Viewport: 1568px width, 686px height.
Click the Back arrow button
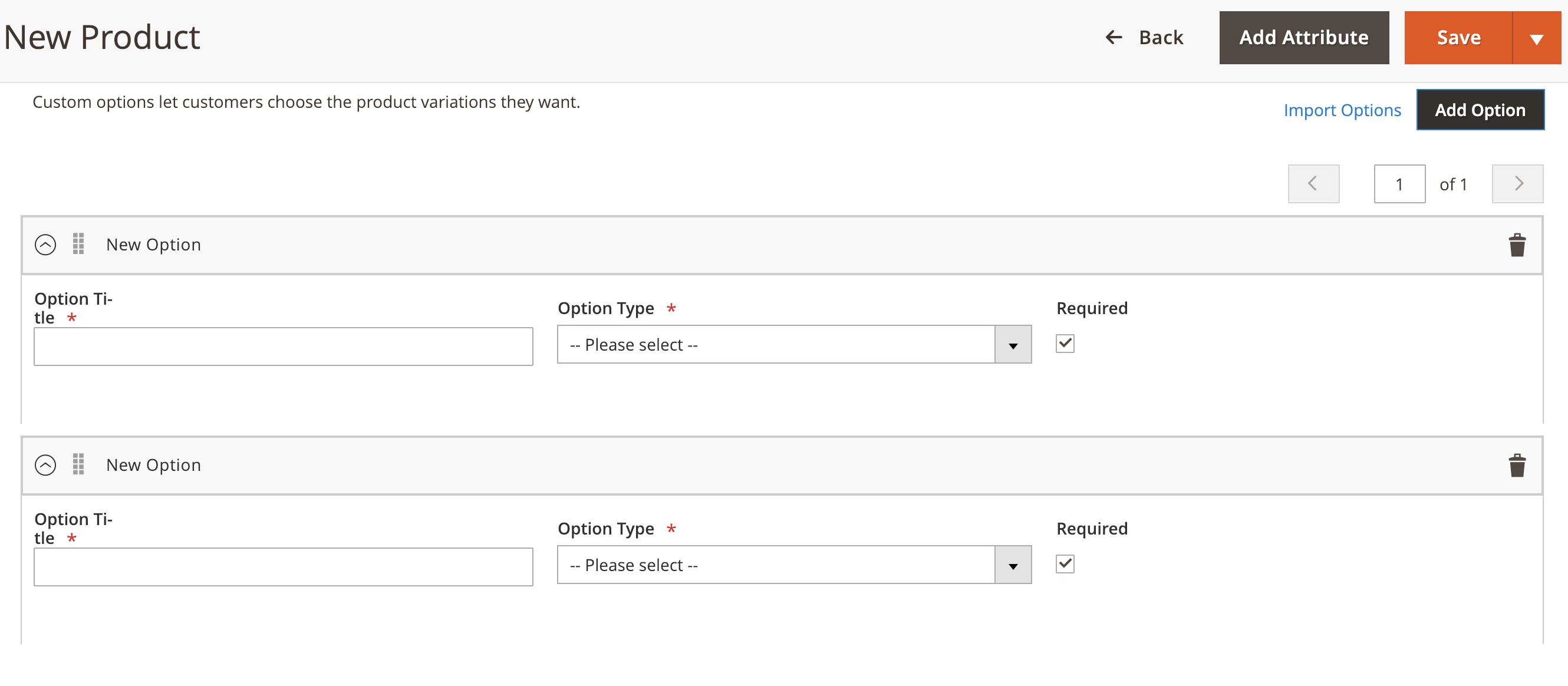tap(1144, 38)
